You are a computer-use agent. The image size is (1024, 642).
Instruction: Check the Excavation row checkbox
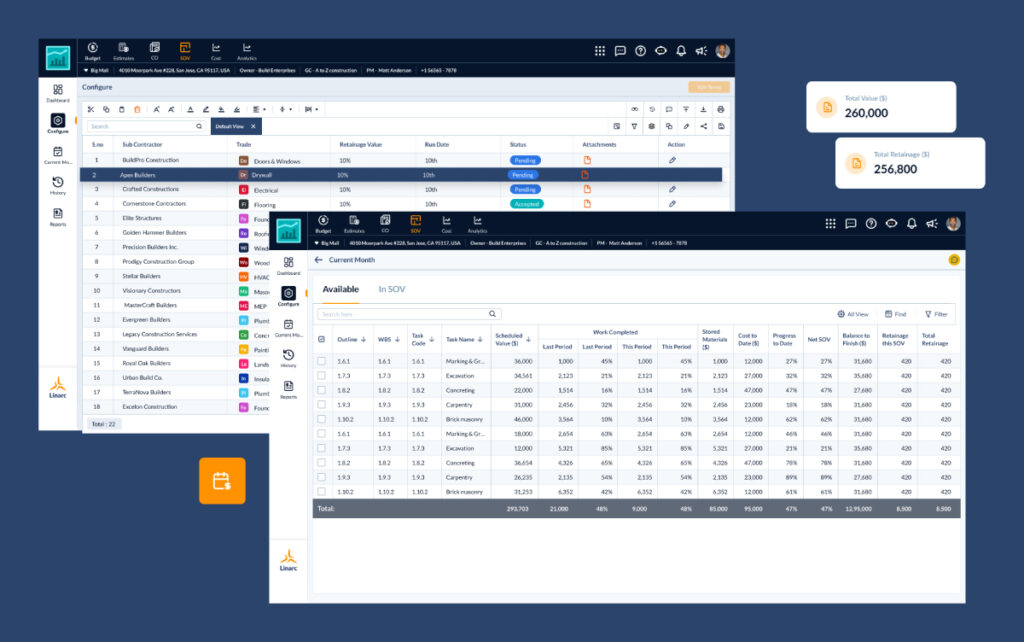[321, 373]
